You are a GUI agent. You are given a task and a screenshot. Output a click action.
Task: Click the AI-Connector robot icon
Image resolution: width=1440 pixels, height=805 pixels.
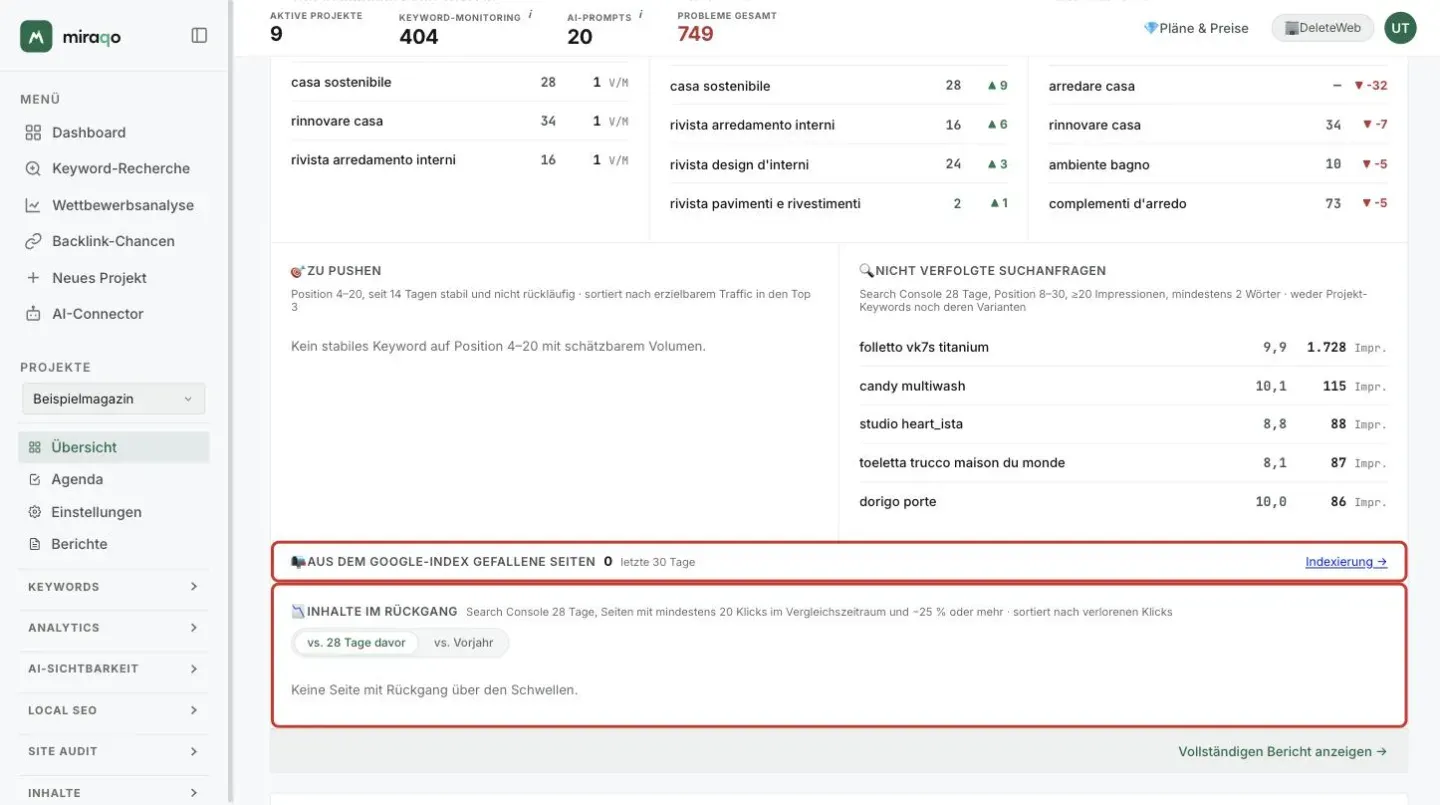point(33,314)
